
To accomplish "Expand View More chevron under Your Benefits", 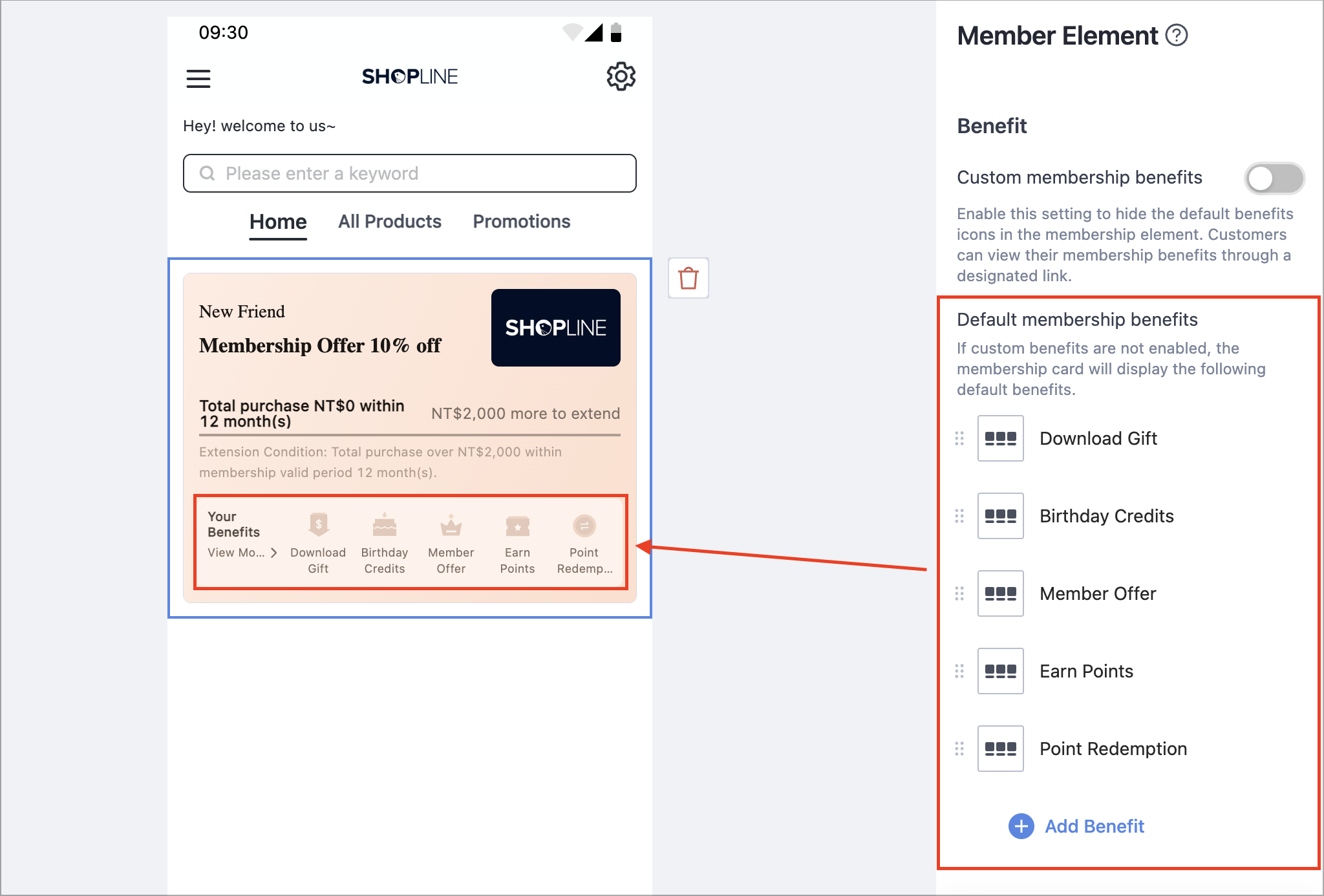I will [x=274, y=553].
